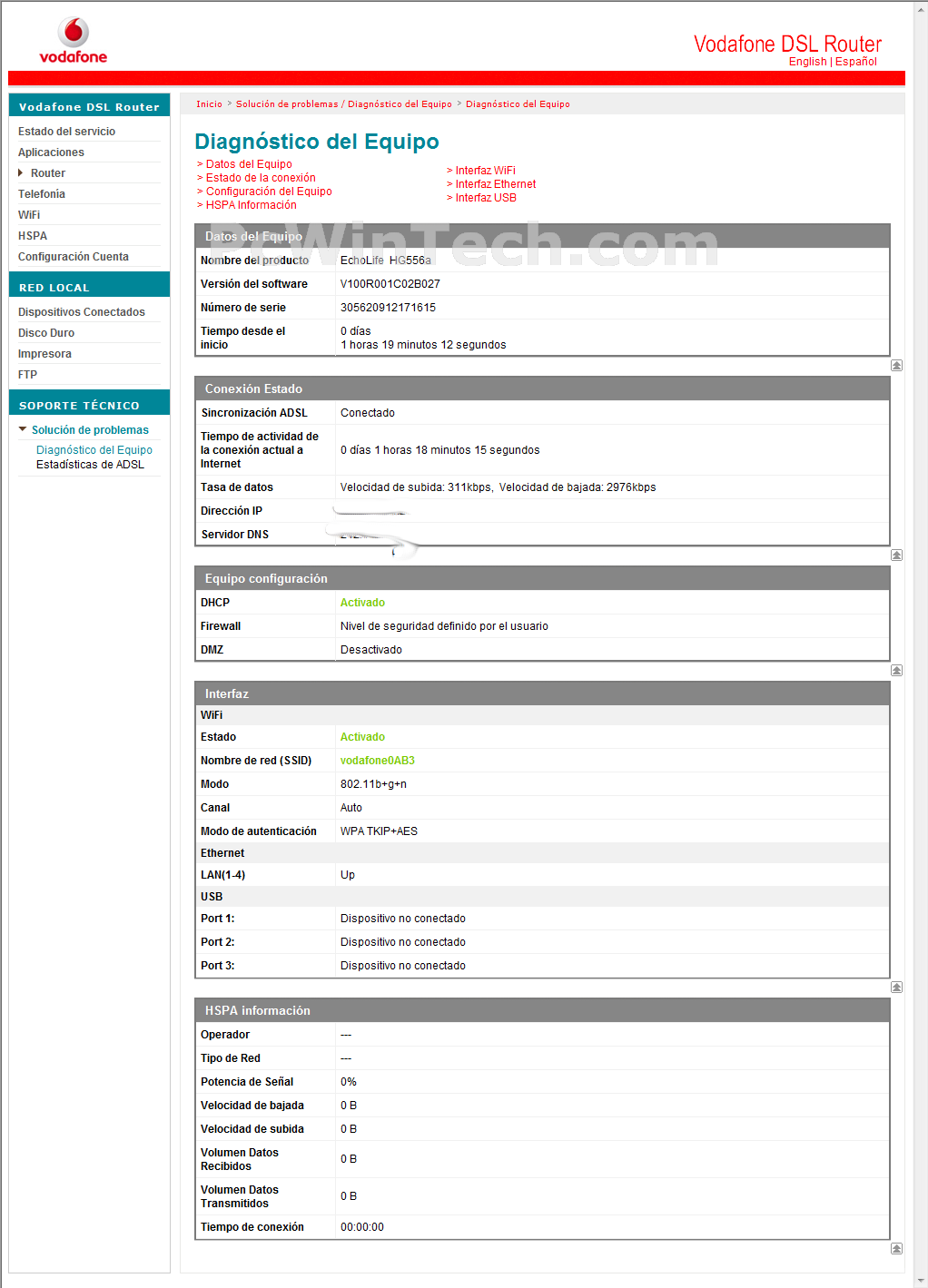Click back-to-top icon below Equipo configuración table
The height and width of the screenshot is (1288, 928).
(896, 671)
